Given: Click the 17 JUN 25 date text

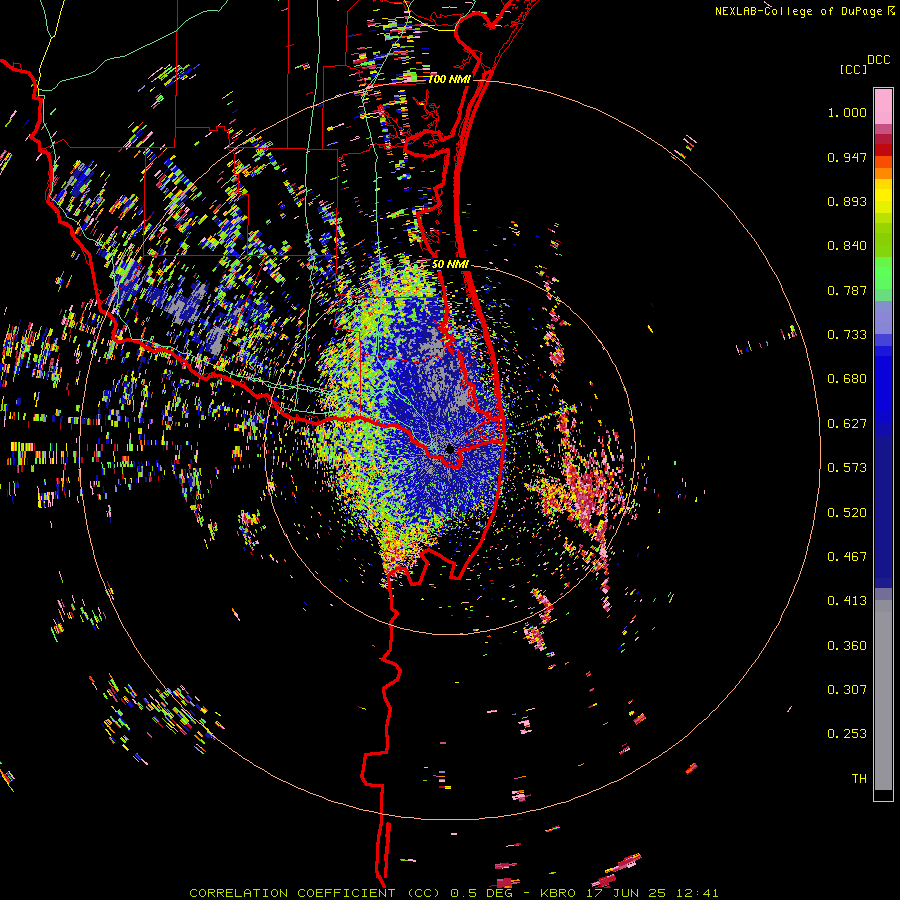Looking at the screenshot, I should point(626,893).
